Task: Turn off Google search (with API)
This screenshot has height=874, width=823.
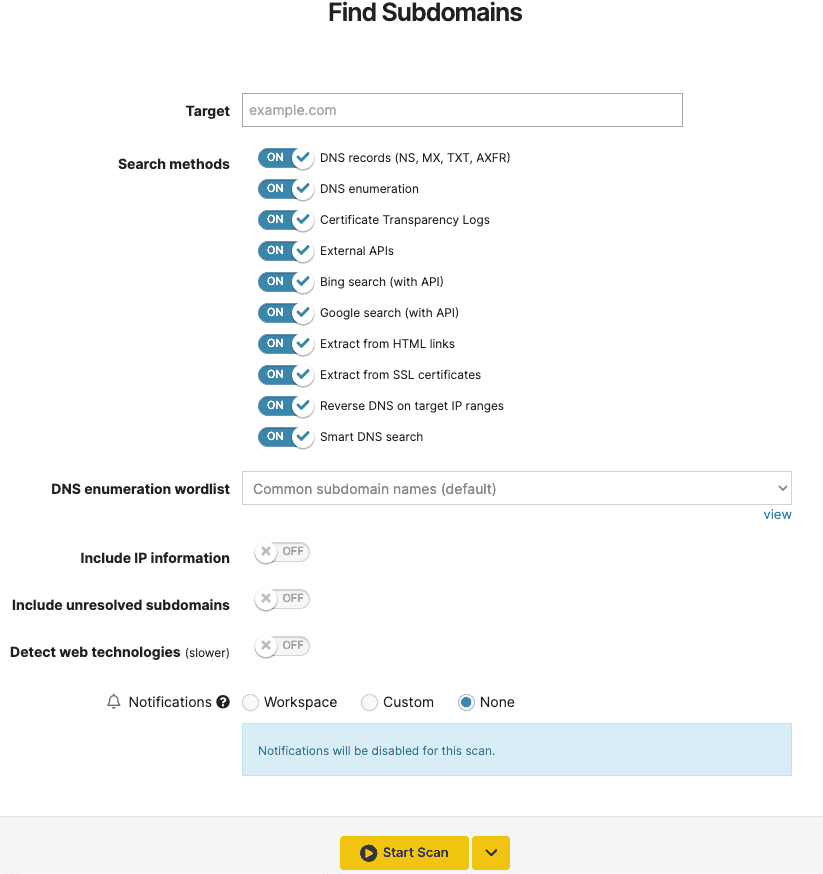Action: (x=286, y=313)
